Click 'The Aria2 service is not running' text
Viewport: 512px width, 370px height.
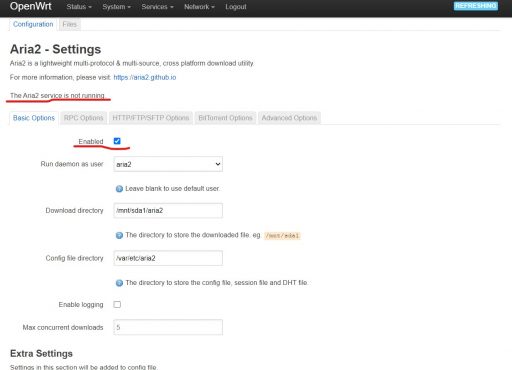(x=57, y=96)
